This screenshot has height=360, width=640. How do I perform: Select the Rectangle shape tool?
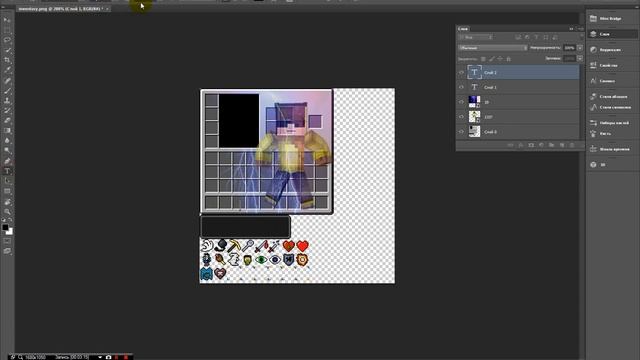pyautogui.click(x=7, y=191)
